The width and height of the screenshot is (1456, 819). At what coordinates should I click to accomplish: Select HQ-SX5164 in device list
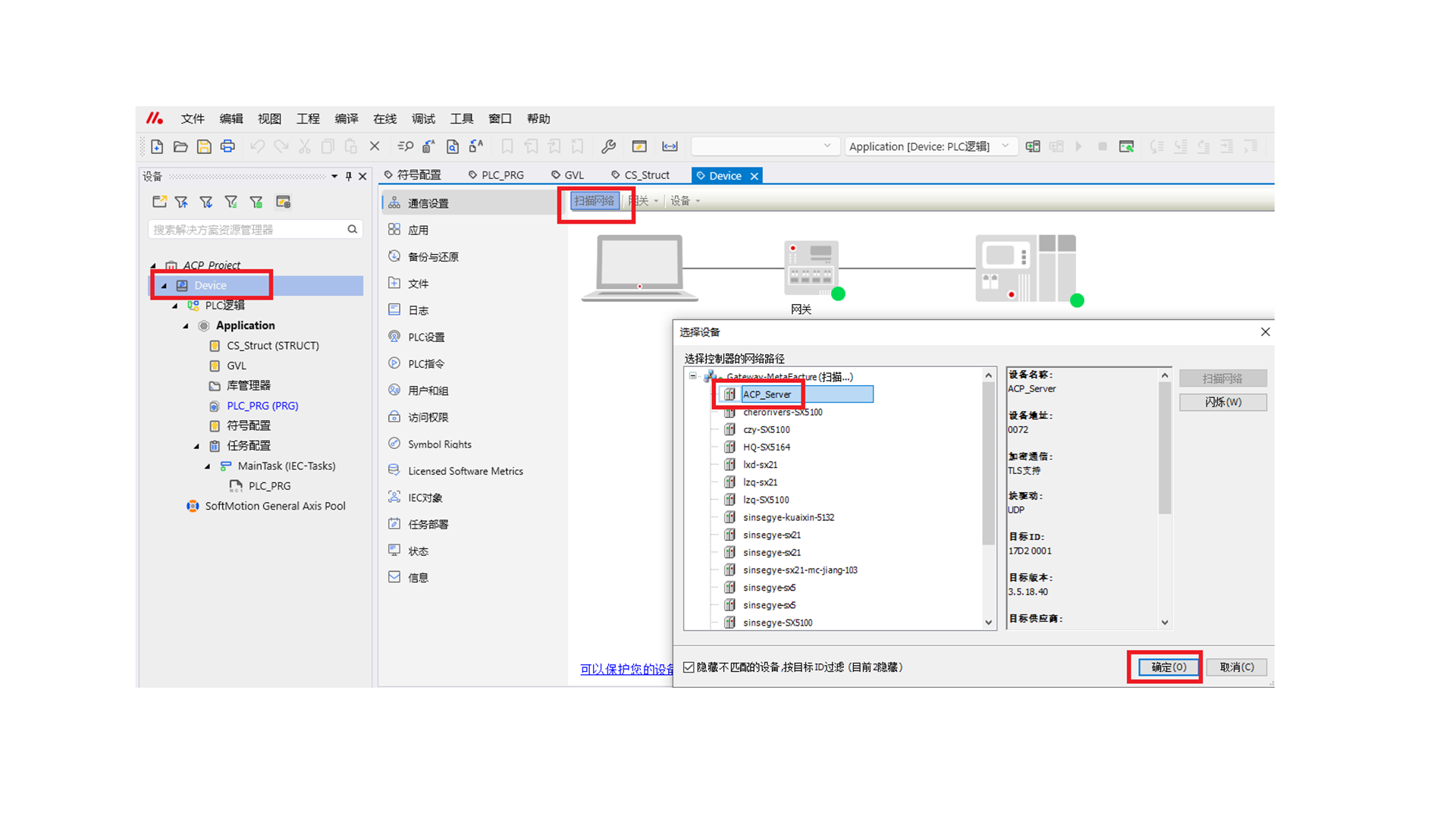pos(766,447)
